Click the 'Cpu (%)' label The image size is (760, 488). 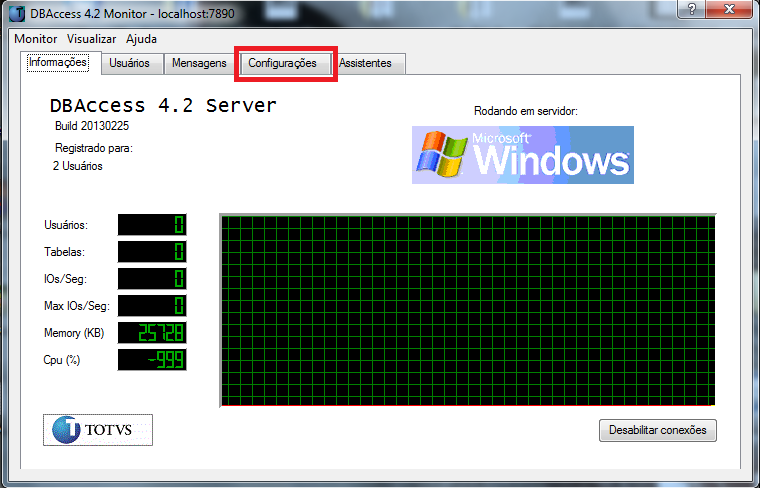62,361
